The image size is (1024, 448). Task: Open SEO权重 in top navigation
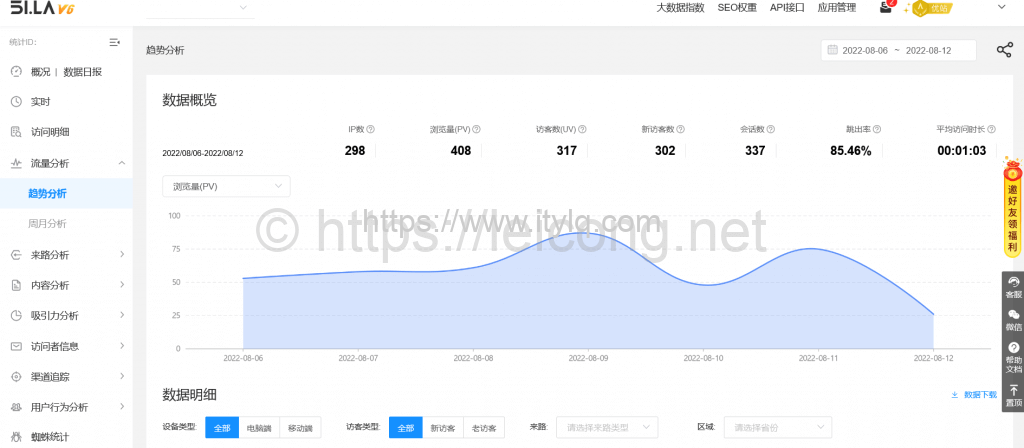(737, 8)
